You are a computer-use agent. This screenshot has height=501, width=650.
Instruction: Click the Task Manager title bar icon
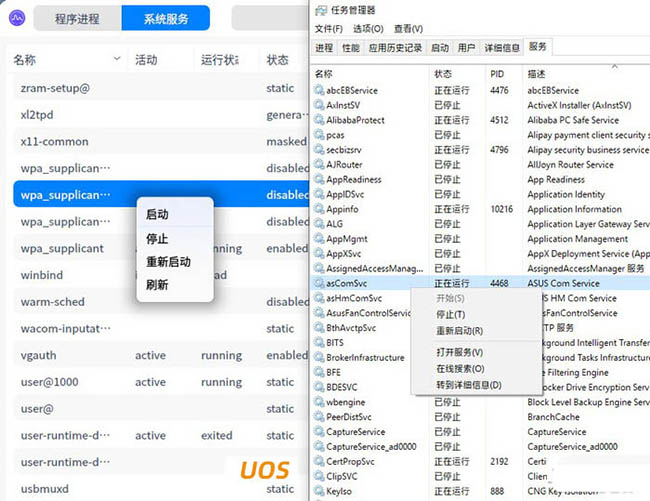(x=321, y=10)
